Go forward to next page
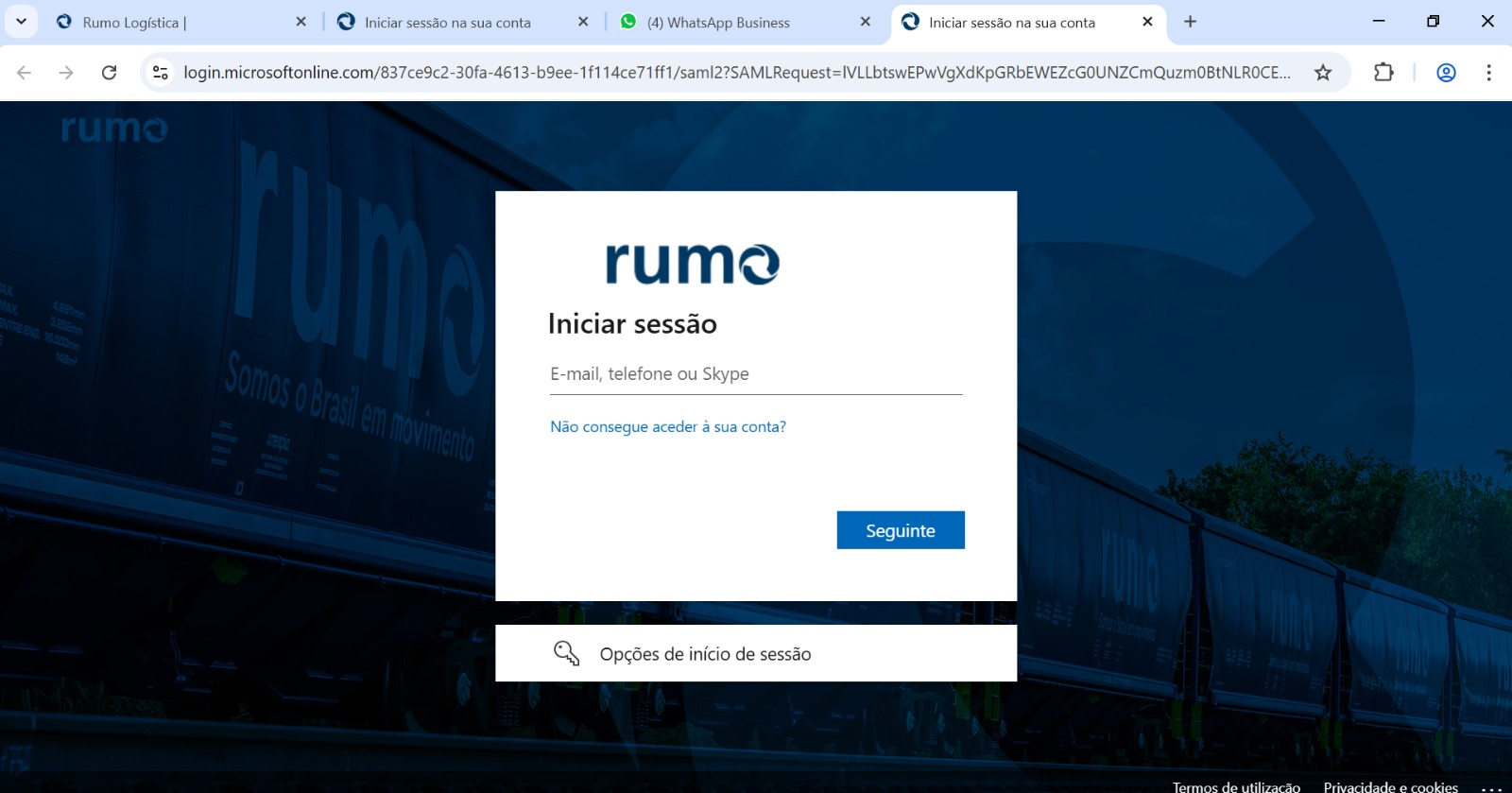 pyautogui.click(x=66, y=73)
